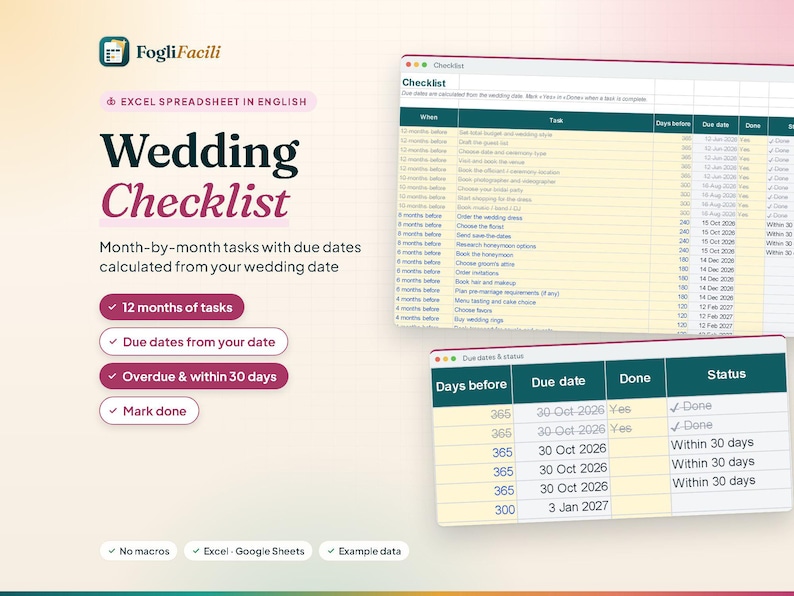Select 'Done' header in the Checklist window
The height and width of the screenshot is (596, 794).
coord(752,126)
